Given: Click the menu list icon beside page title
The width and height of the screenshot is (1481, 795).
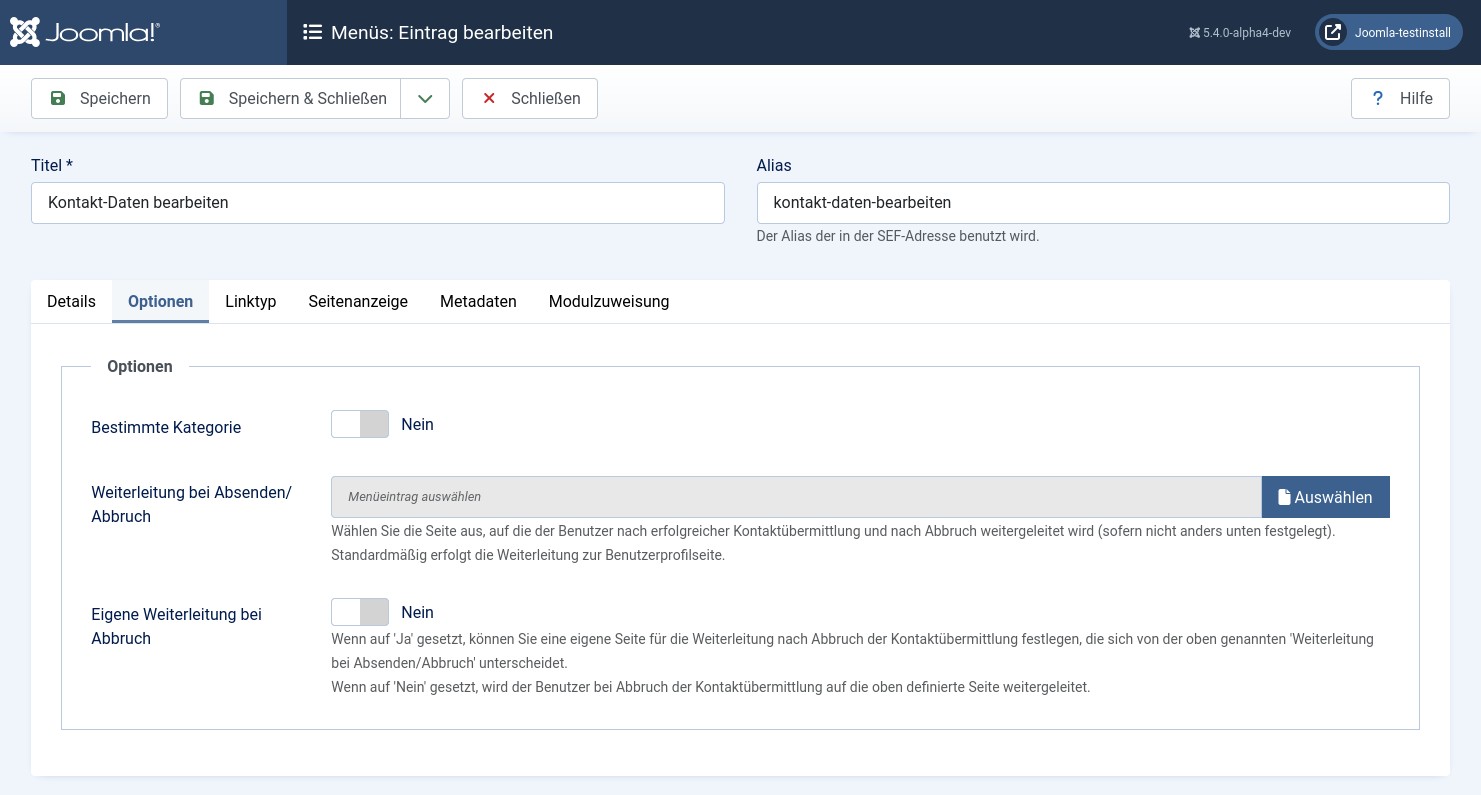Looking at the screenshot, I should [312, 33].
